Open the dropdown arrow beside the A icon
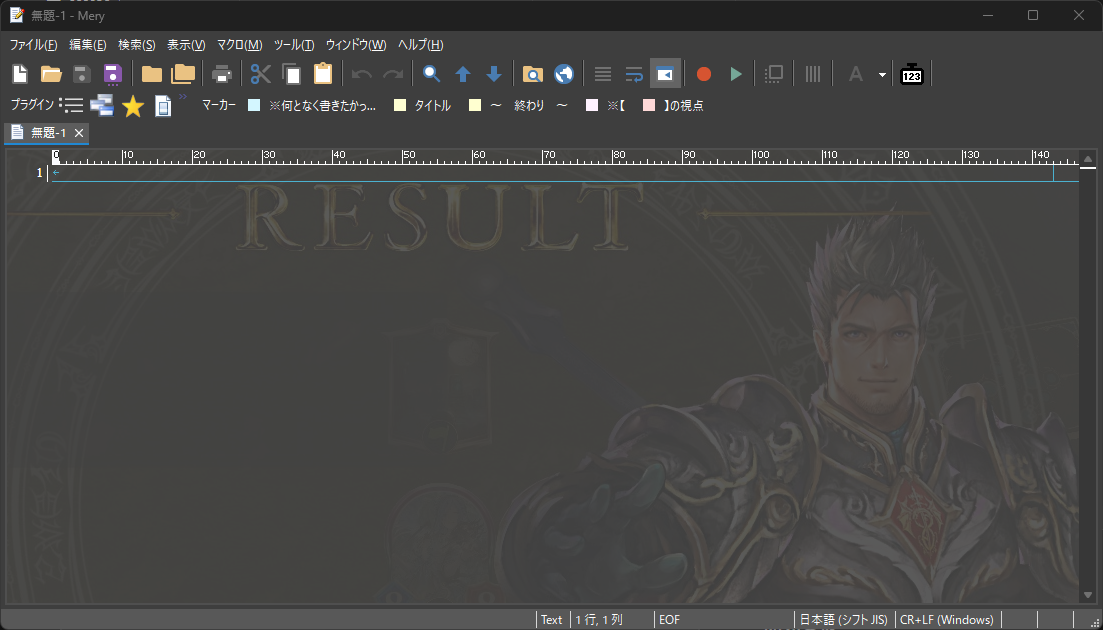The width and height of the screenshot is (1103, 630). pos(882,75)
